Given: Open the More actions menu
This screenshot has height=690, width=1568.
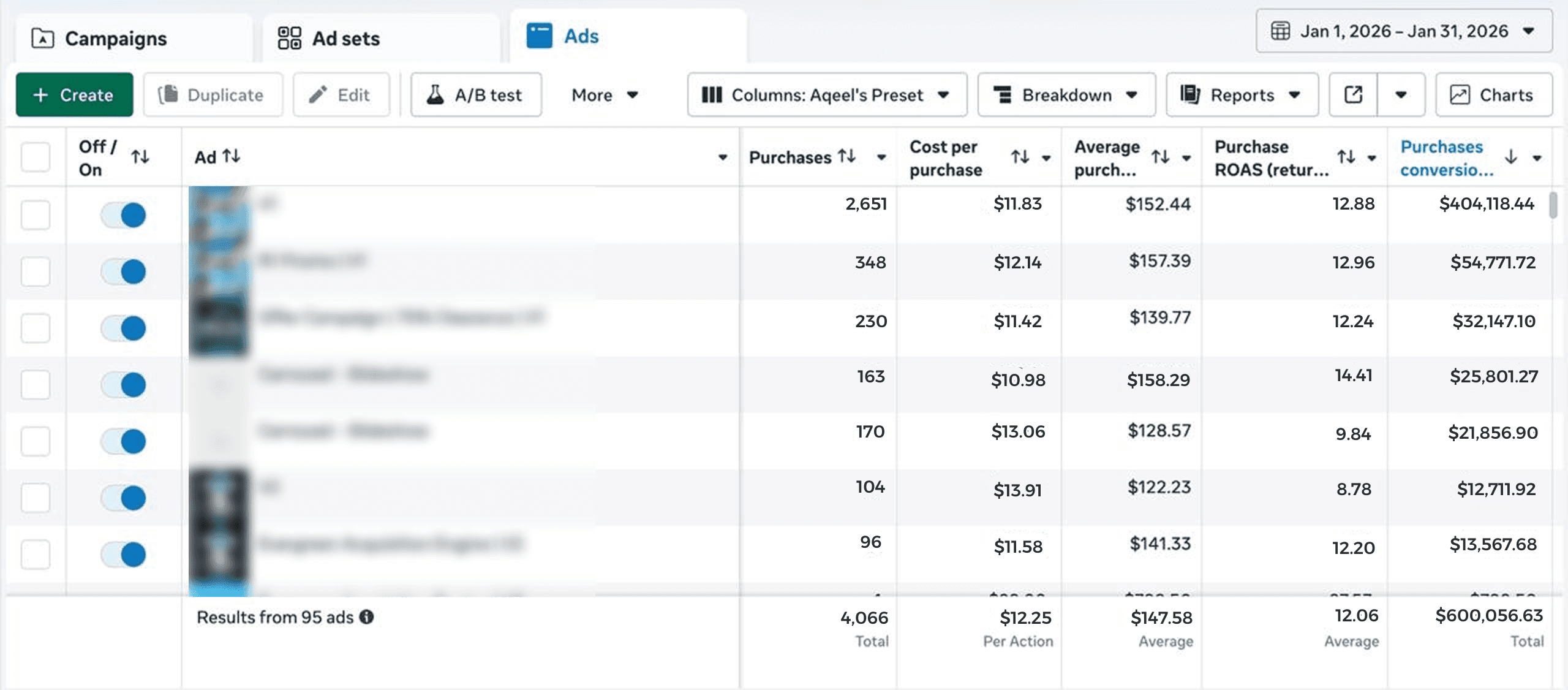Looking at the screenshot, I should pyautogui.click(x=605, y=95).
